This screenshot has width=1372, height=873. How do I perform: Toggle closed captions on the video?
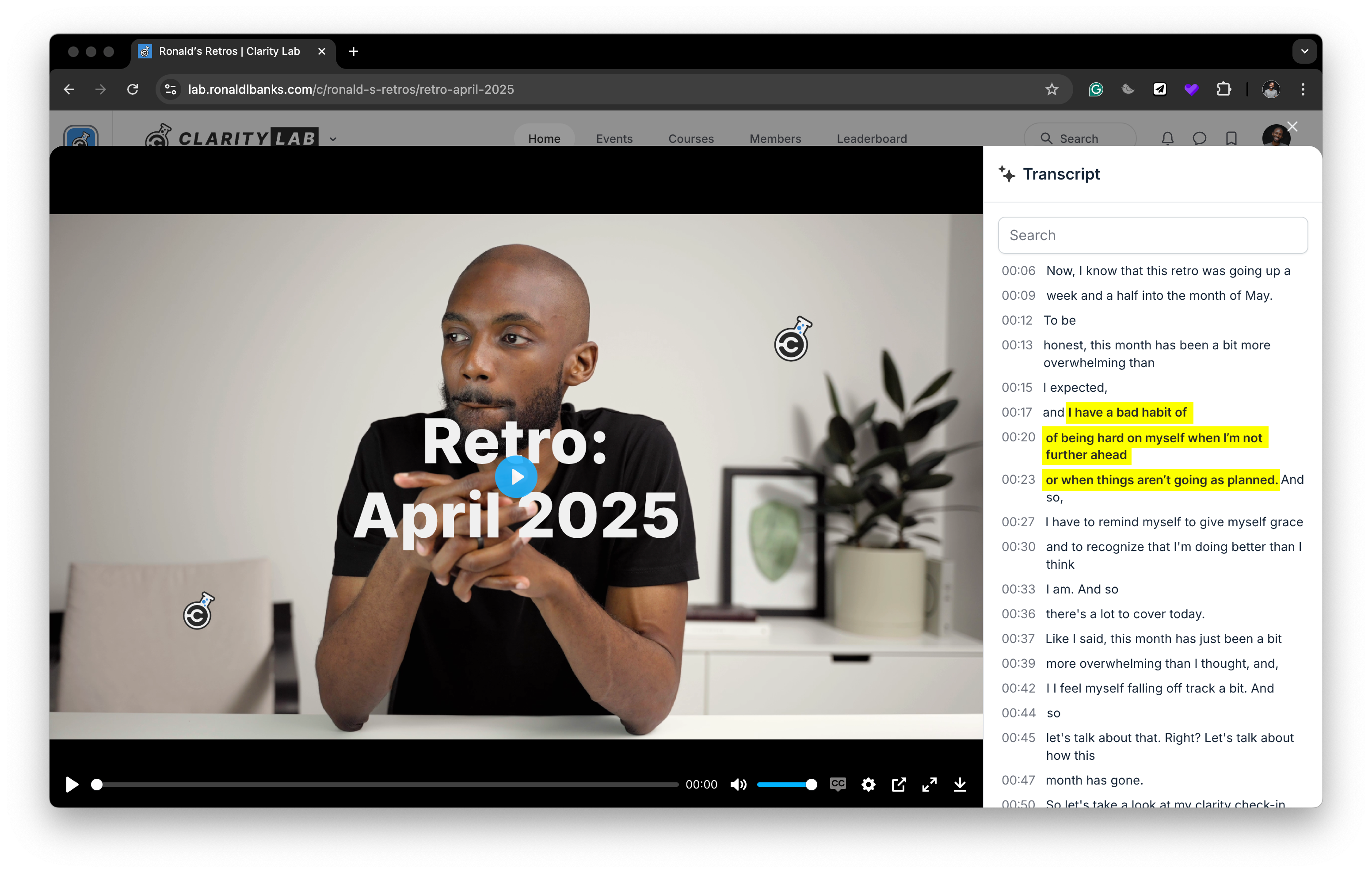838,785
